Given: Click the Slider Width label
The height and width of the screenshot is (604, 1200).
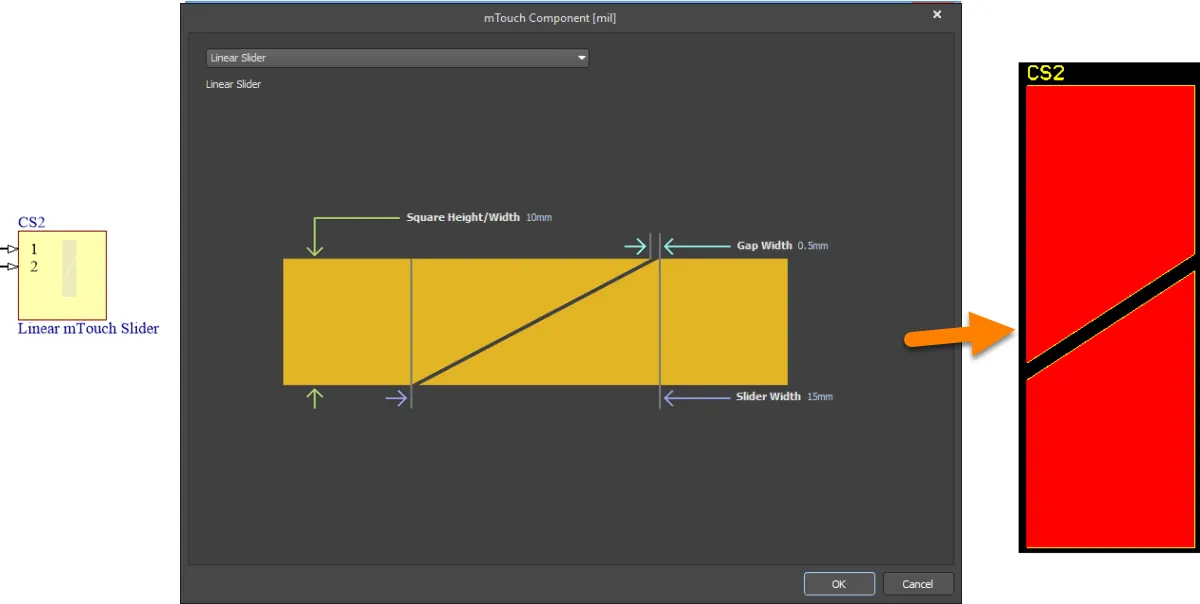Looking at the screenshot, I should [768, 397].
